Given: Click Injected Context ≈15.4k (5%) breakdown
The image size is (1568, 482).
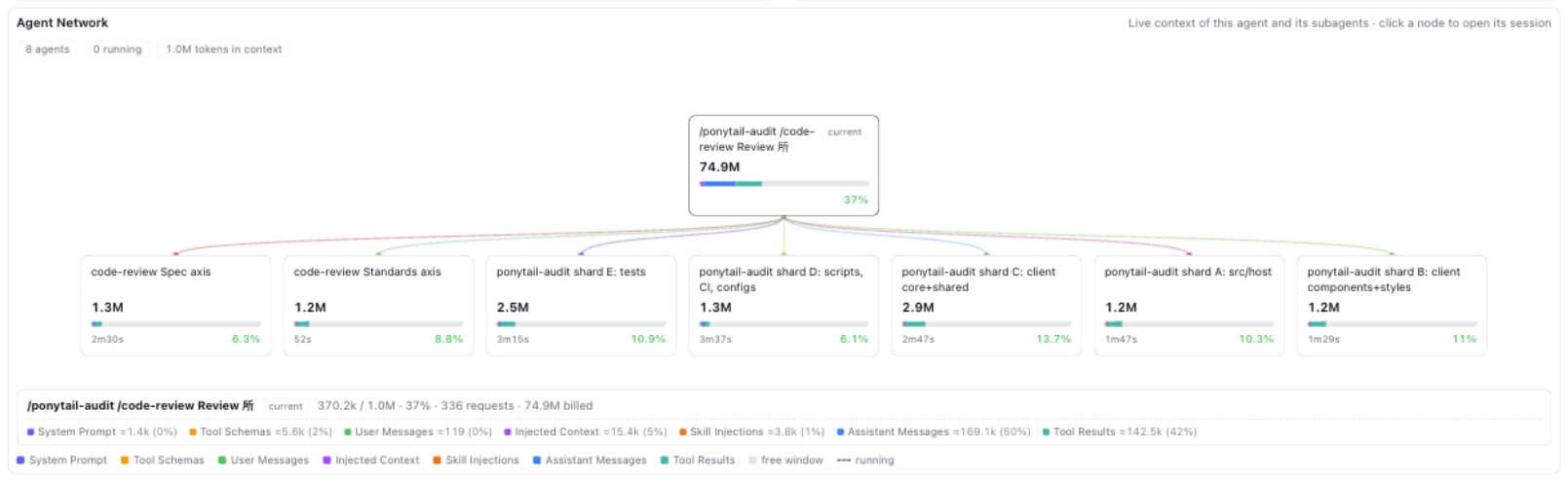Looking at the screenshot, I should 585,432.
